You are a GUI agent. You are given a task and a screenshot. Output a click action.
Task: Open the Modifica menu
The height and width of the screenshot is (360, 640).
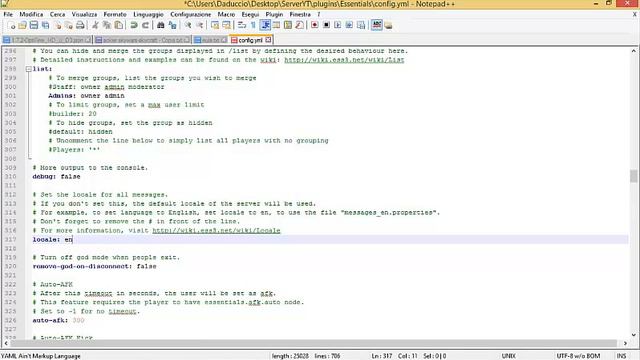(x=31, y=14)
